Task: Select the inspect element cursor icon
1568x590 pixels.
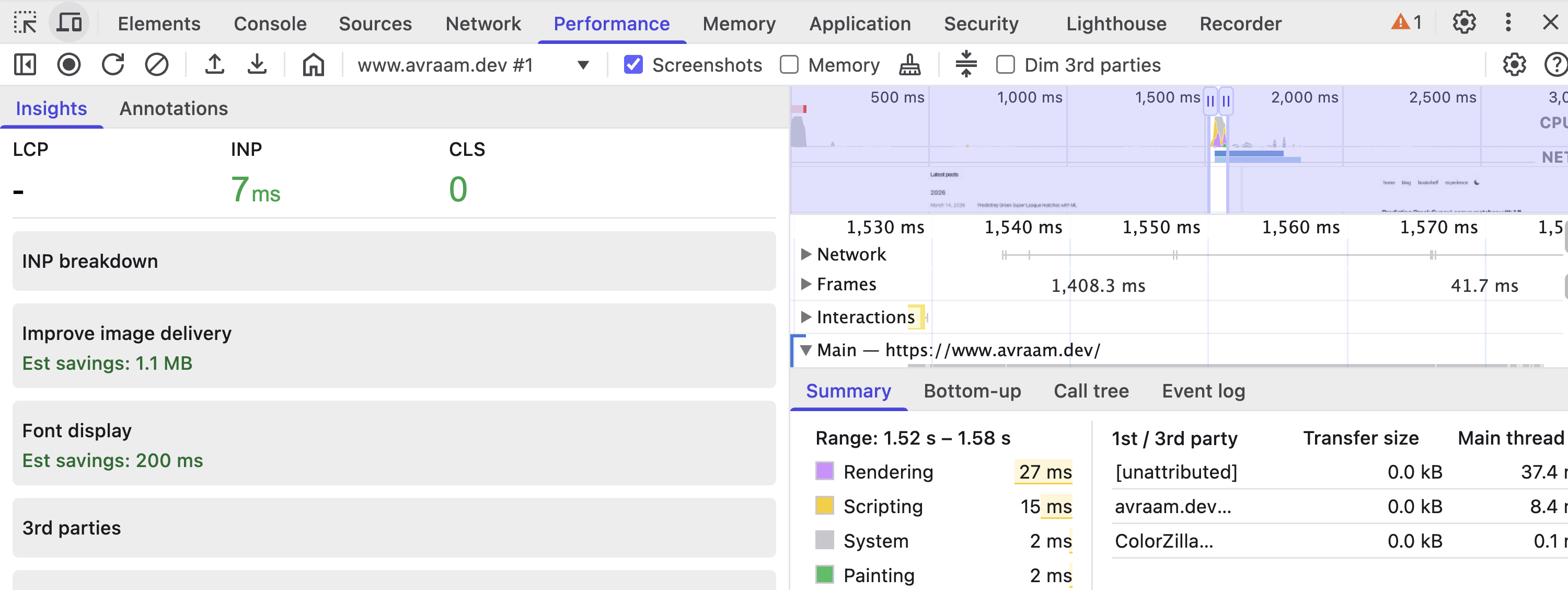Action: tap(25, 22)
